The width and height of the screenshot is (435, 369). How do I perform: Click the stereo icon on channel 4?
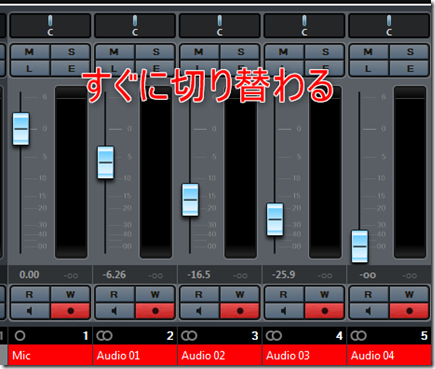[274, 336]
